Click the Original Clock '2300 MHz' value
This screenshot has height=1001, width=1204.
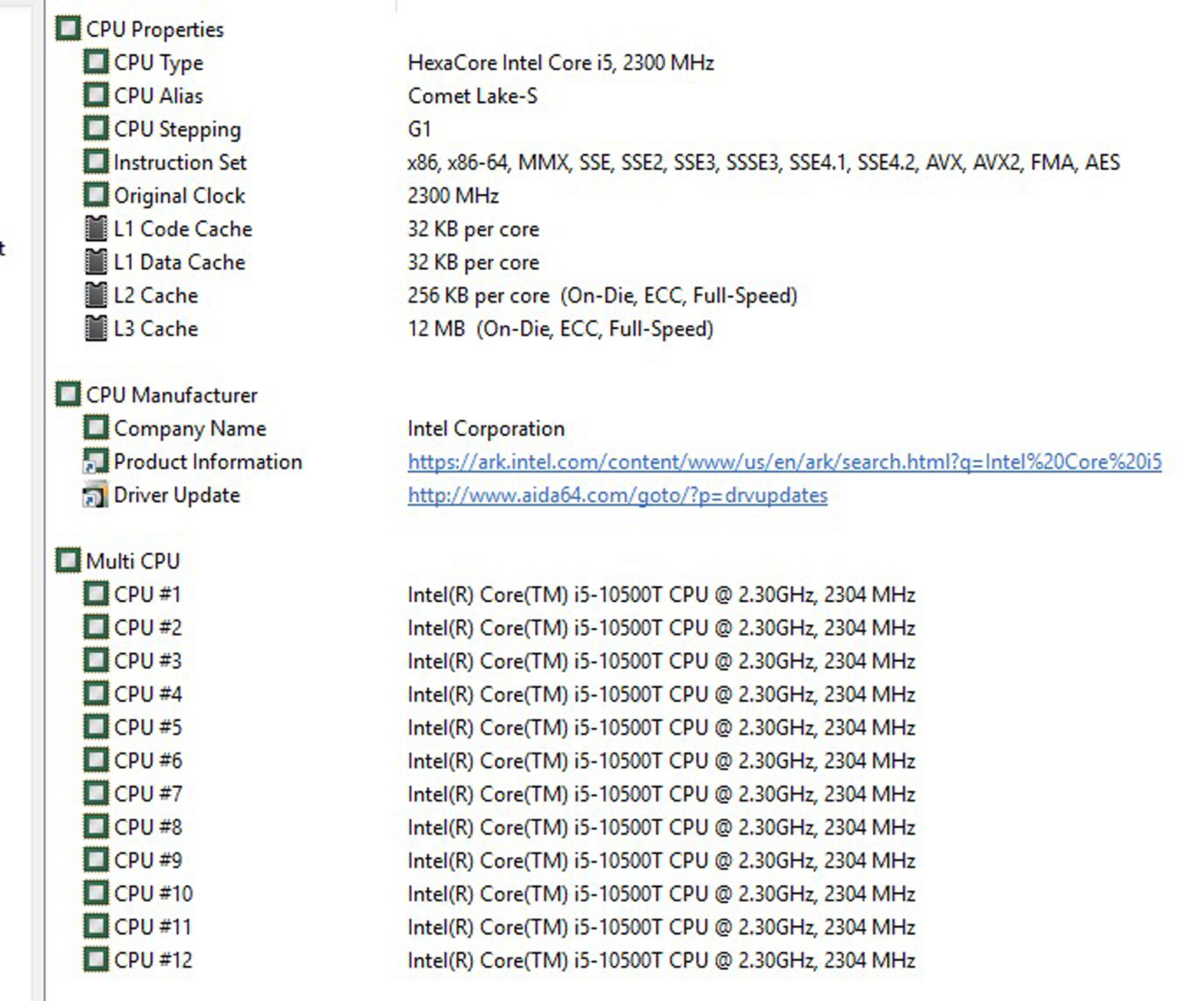pos(453,196)
